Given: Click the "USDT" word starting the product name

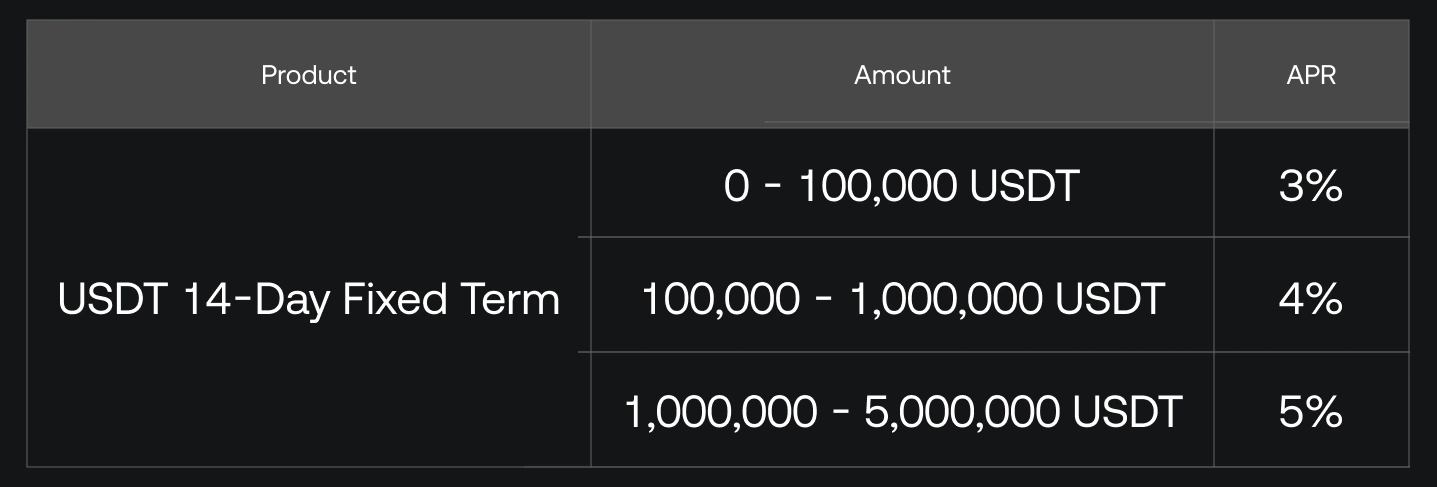Looking at the screenshot, I should click(x=112, y=299).
